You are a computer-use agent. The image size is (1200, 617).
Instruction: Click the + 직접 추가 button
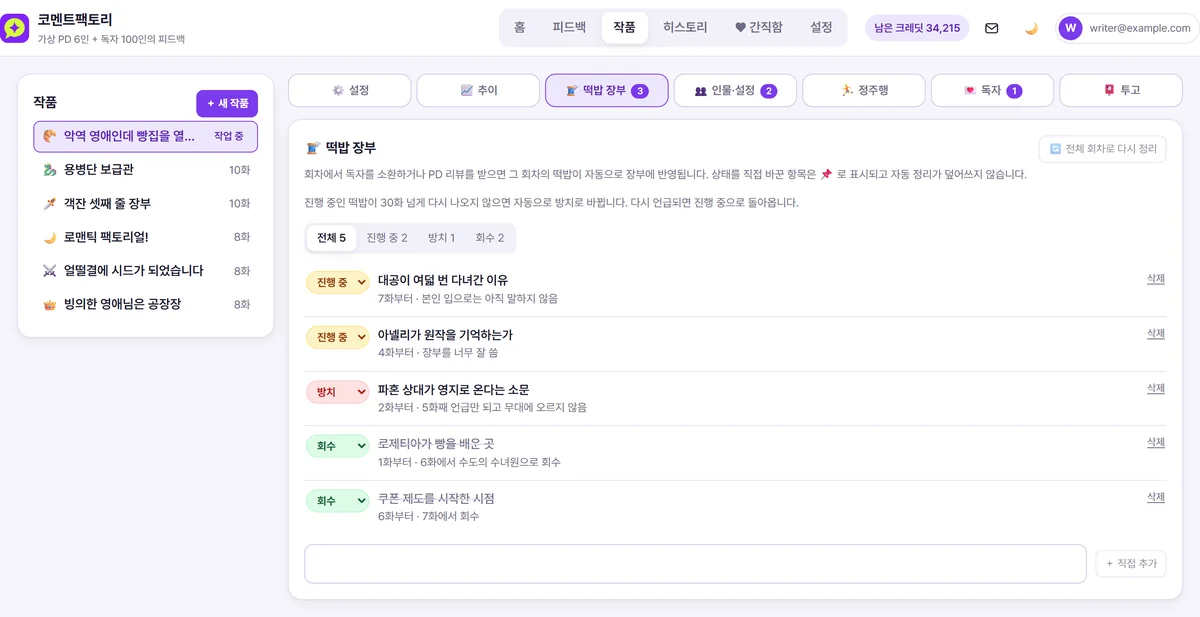point(1131,564)
